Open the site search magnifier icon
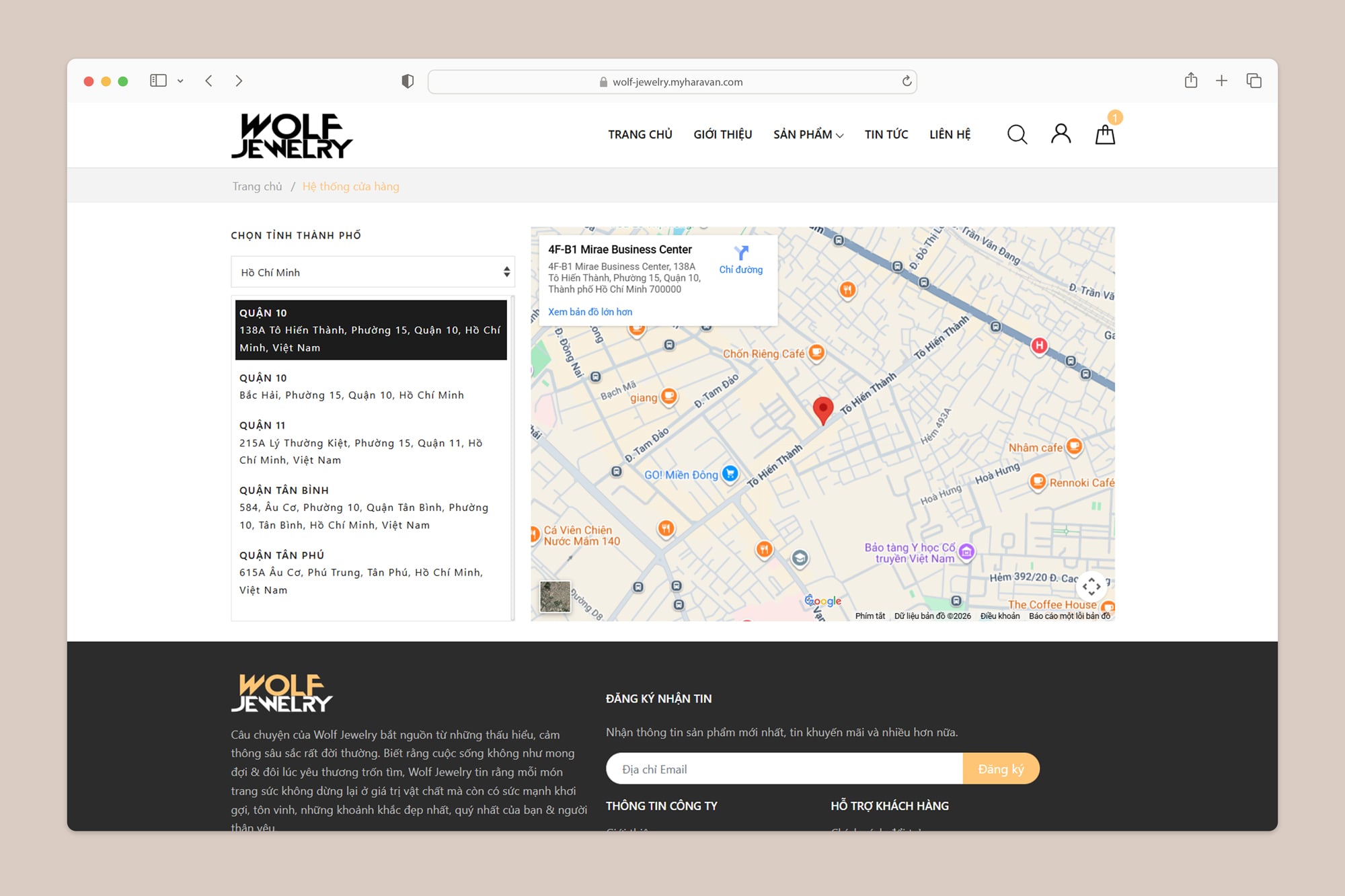The width and height of the screenshot is (1345, 896). click(1017, 134)
